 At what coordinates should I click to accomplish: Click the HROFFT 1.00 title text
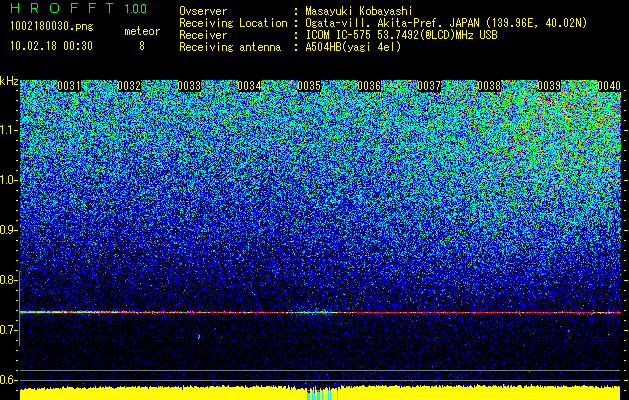pos(78,8)
